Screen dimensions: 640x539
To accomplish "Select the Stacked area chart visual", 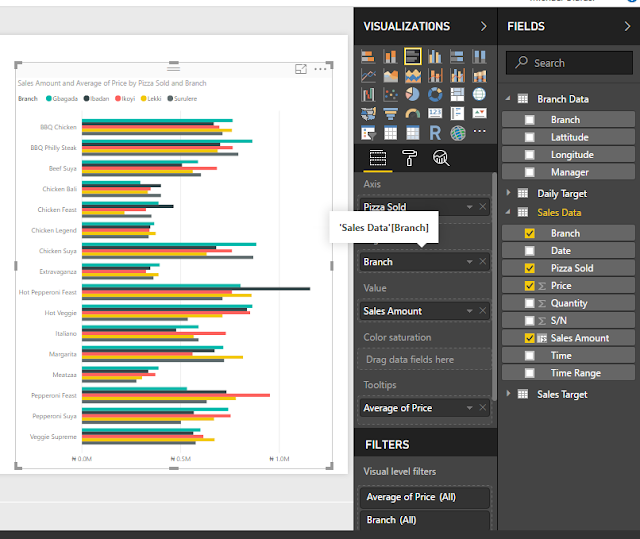I will pyautogui.click(x=413, y=75).
